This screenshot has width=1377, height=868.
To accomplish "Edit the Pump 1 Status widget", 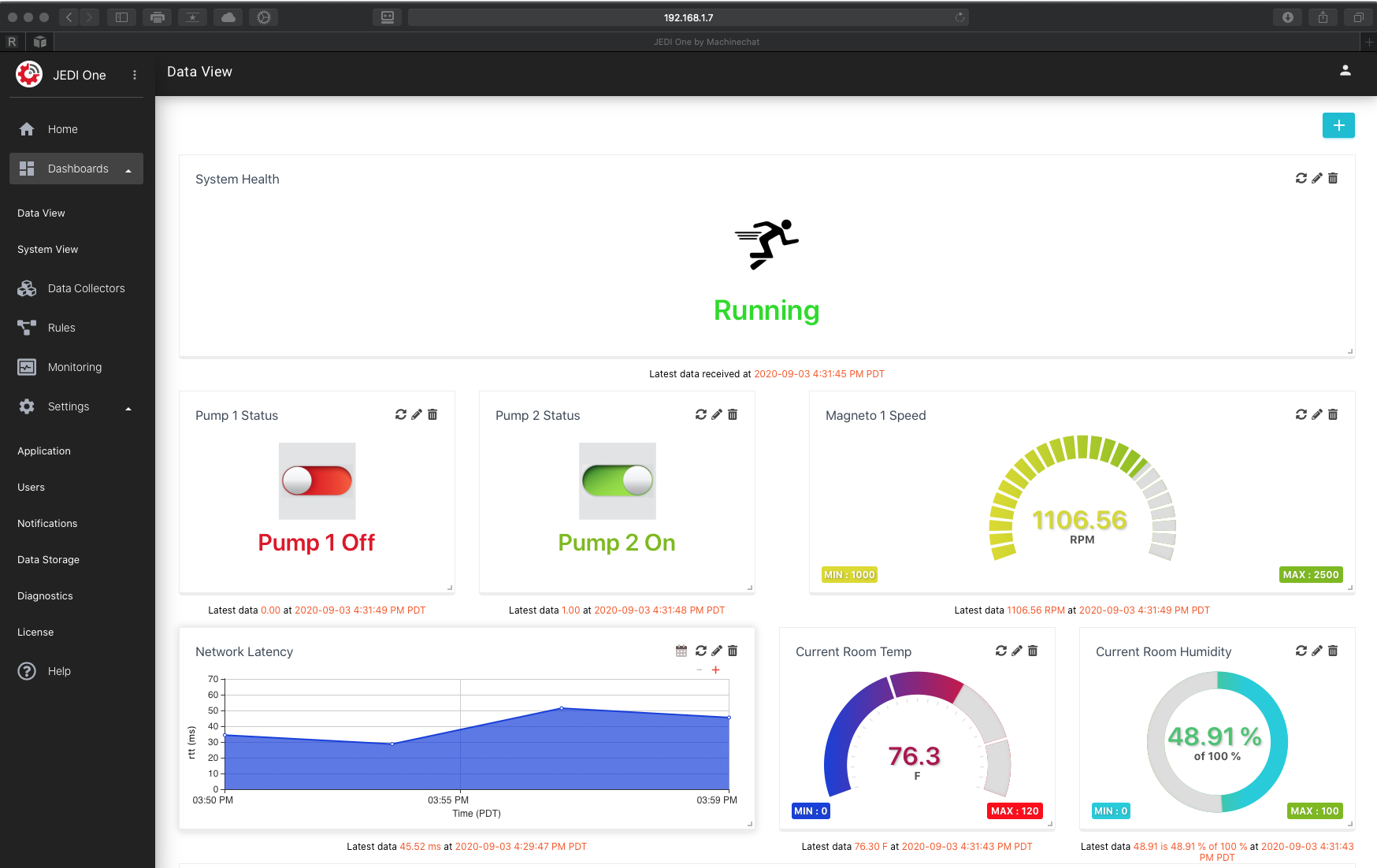I will point(417,414).
